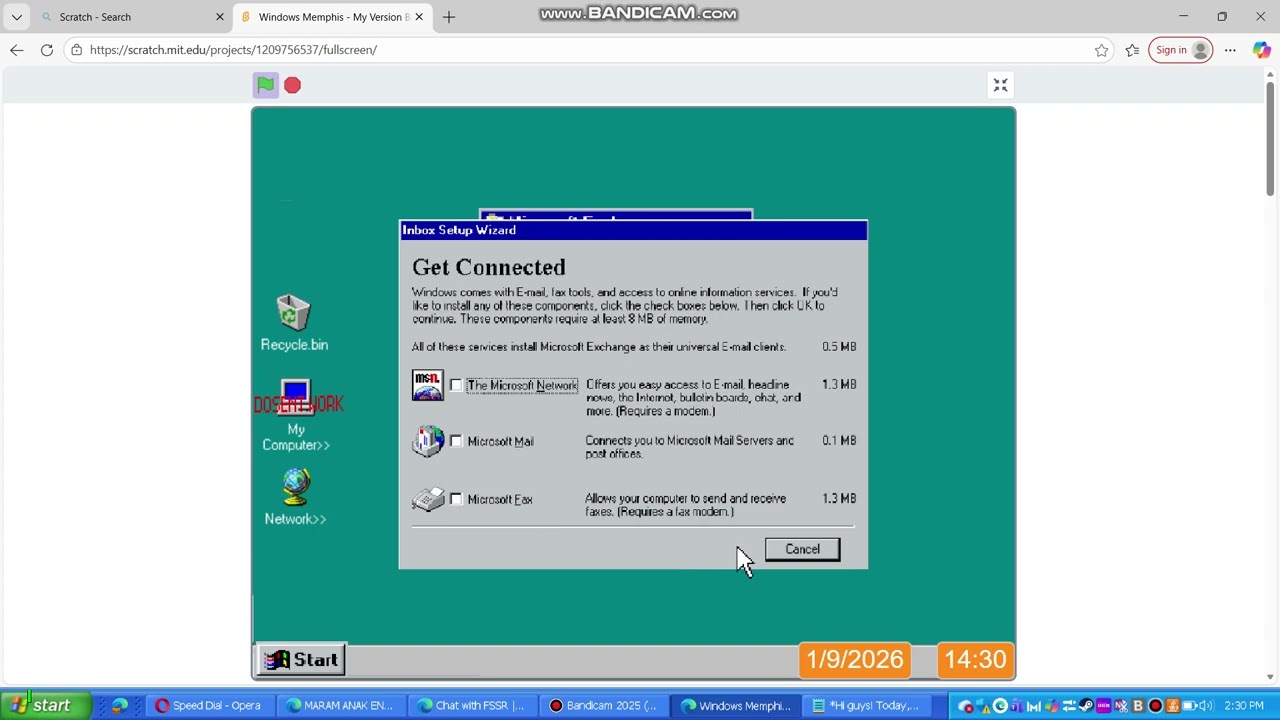The image size is (1280, 720).
Task: Click the Get Connected heading
Action: click(x=489, y=267)
